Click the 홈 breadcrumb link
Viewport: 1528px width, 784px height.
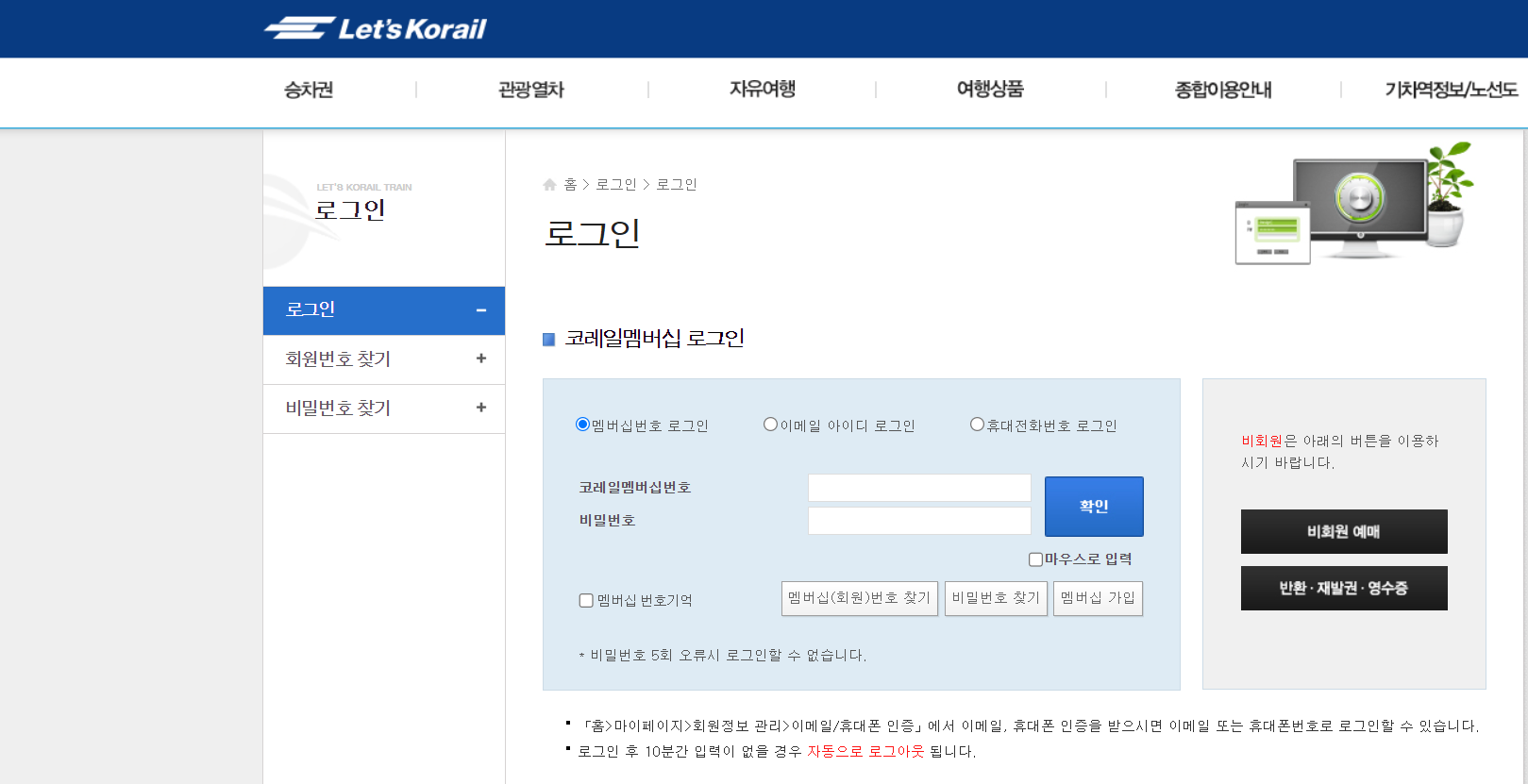(570, 185)
